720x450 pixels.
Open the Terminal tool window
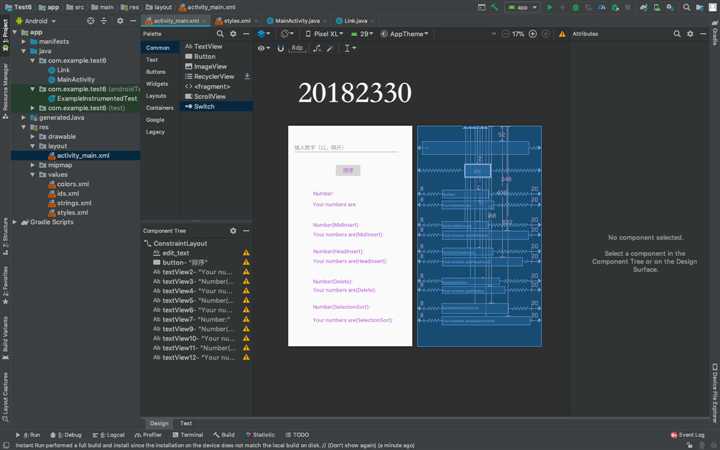tap(188, 435)
